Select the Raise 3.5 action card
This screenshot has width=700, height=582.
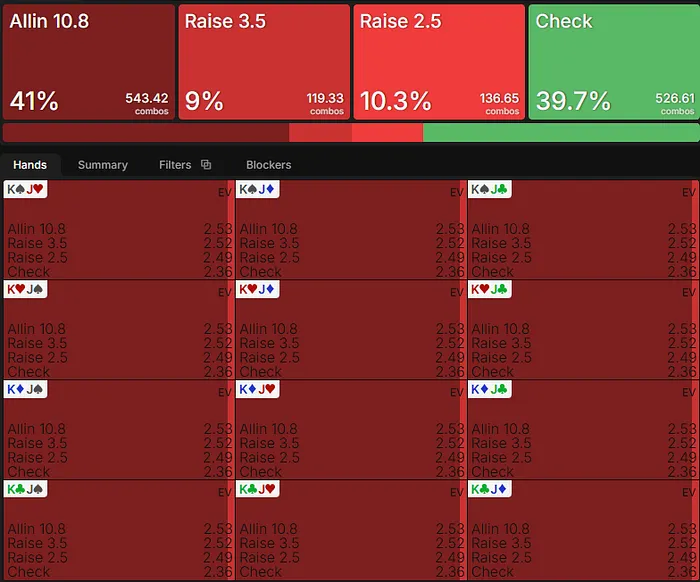264,62
